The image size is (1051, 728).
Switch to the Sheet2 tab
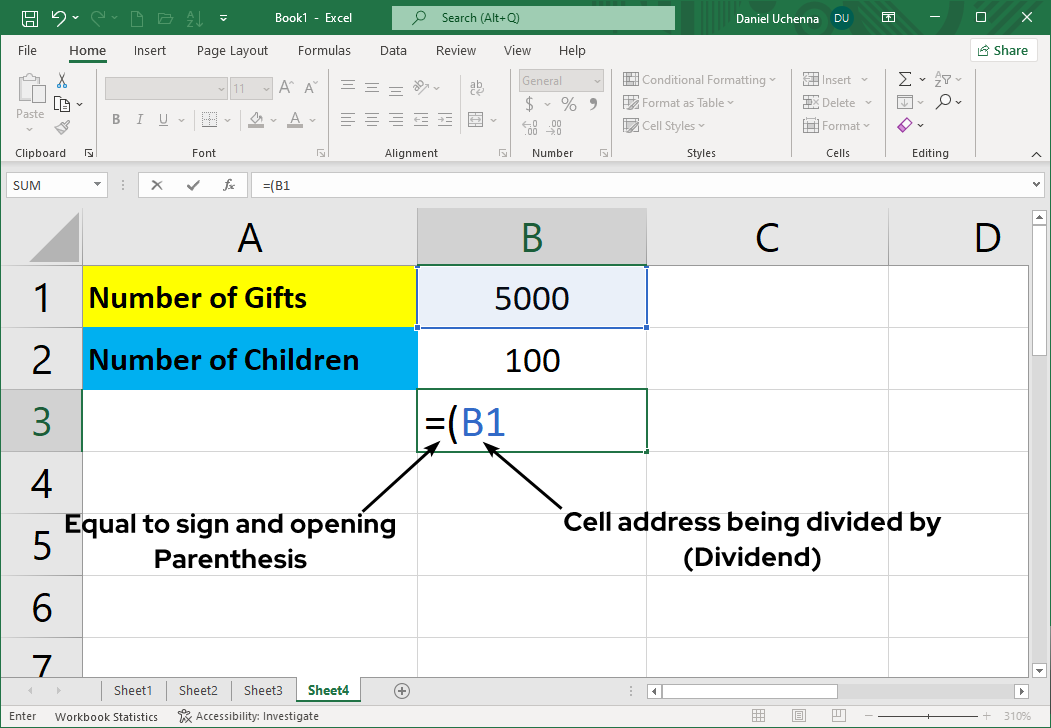click(197, 690)
